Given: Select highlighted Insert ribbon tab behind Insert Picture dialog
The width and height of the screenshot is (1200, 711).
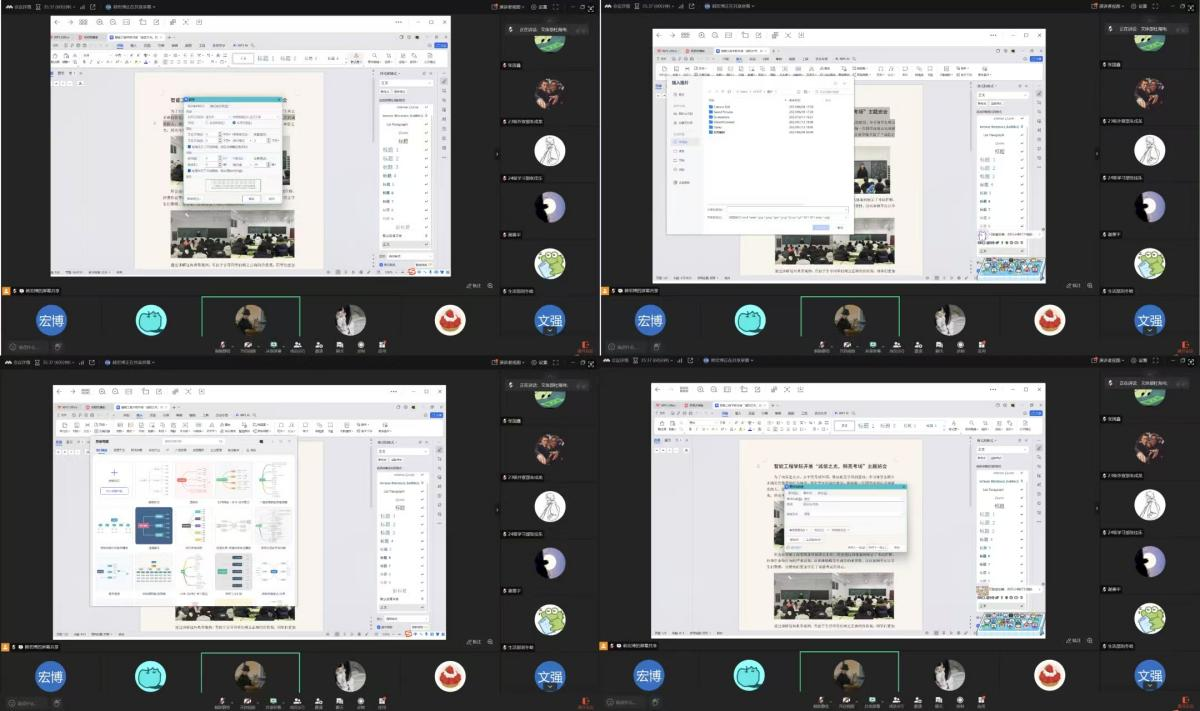Looking at the screenshot, I should pos(739,60).
